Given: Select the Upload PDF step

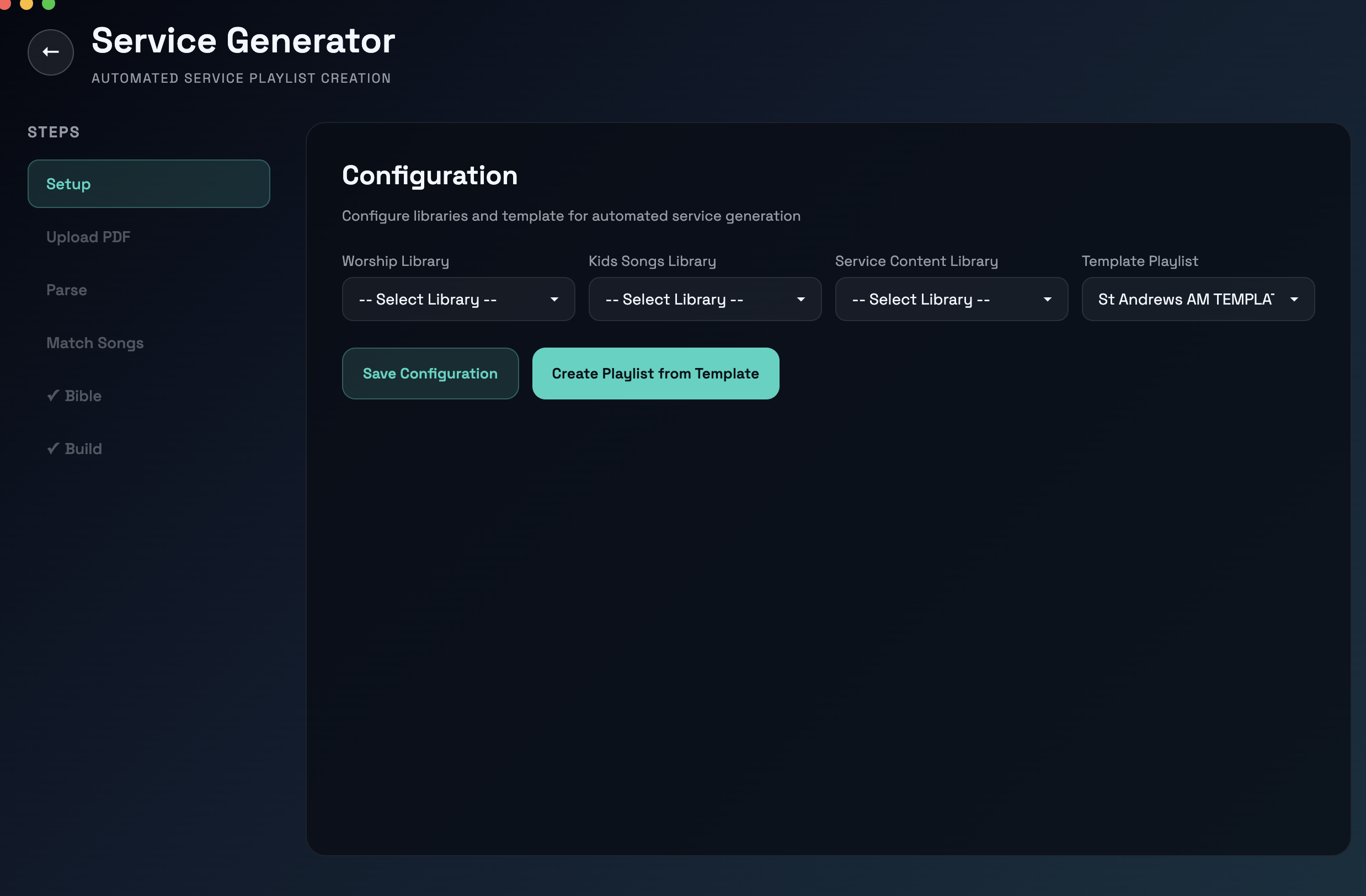Looking at the screenshot, I should click(x=88, y=237).
